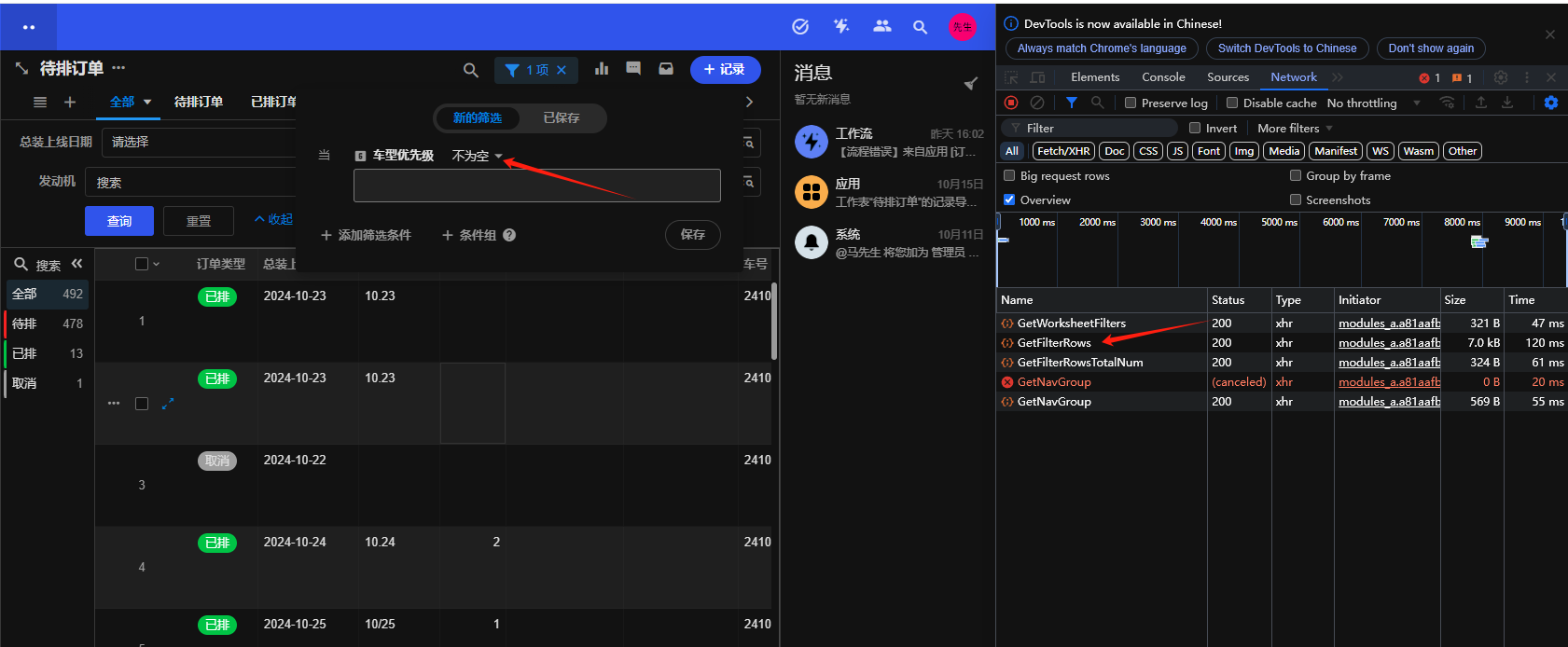Image resolution: width=1568 pixels, height=647 pixels.
Task: Click the blue 查询 button
Action: point(119,221)
